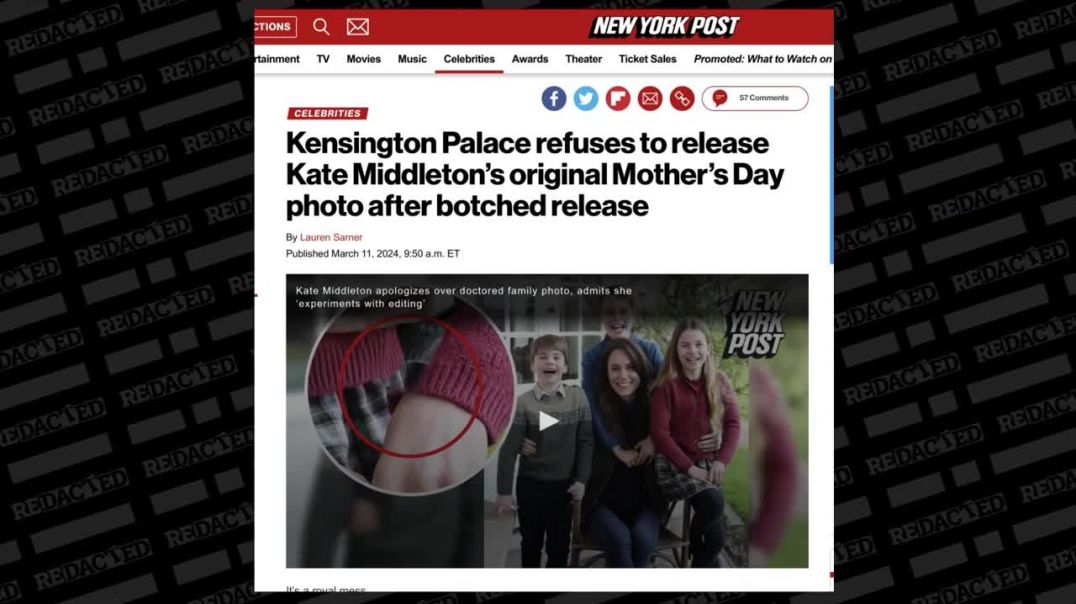Click the red Celebrities category tag
Viewport: 1076px width, 604px height.
pos(327,113)
